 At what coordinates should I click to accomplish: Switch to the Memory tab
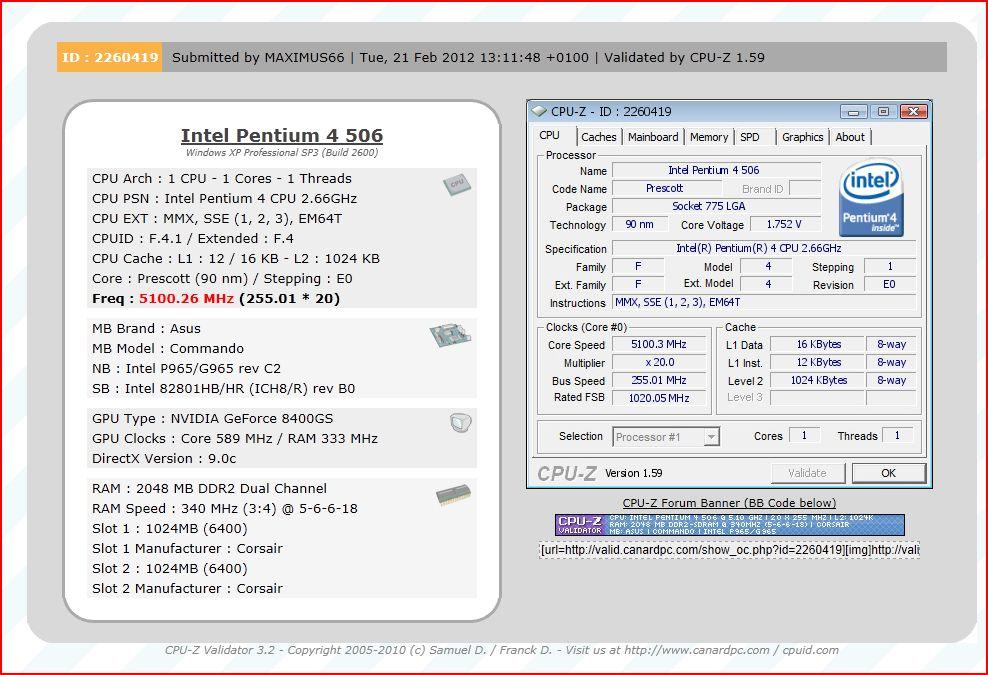pyautogui.click(x=709, y=137)
